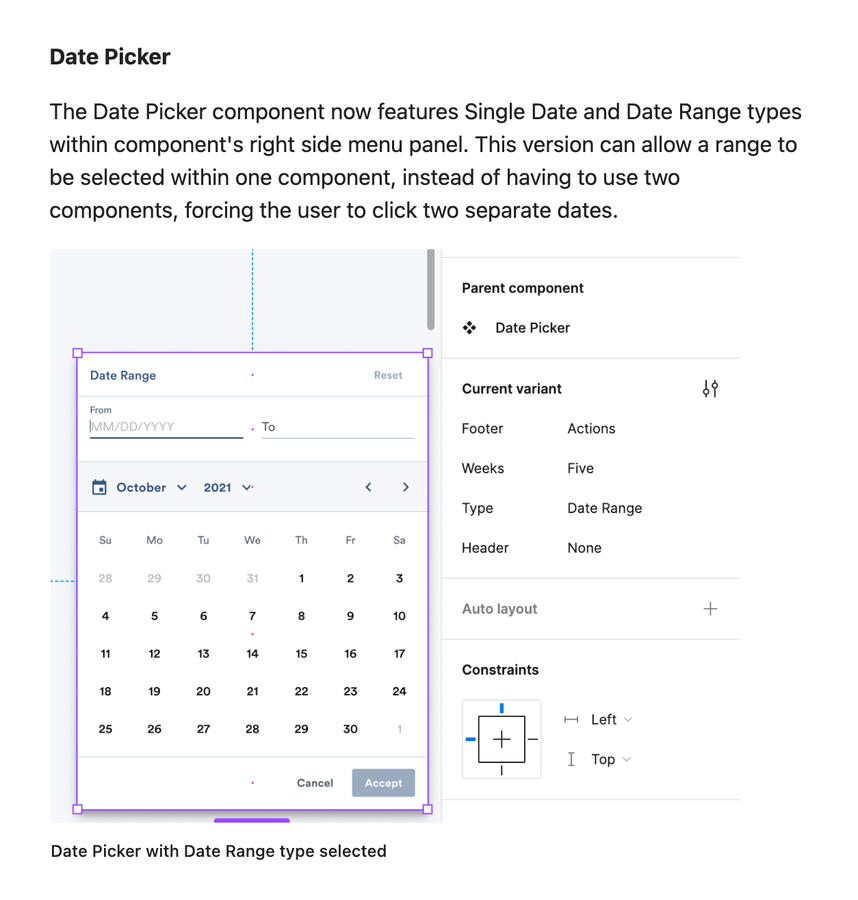Open variant options via the sliders icon

(x=711, y=388)
